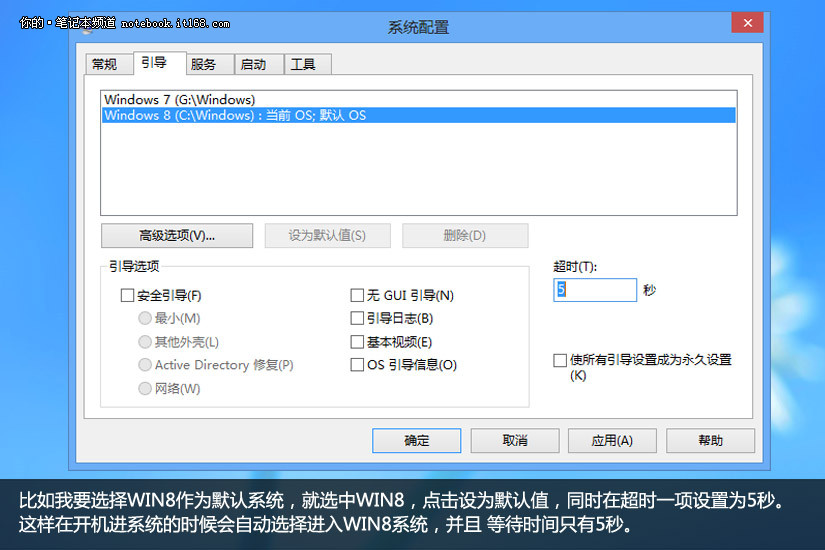Click the 高级选项(V)... button
Screen dimensions: 825x550
click(x=177, y=236)
